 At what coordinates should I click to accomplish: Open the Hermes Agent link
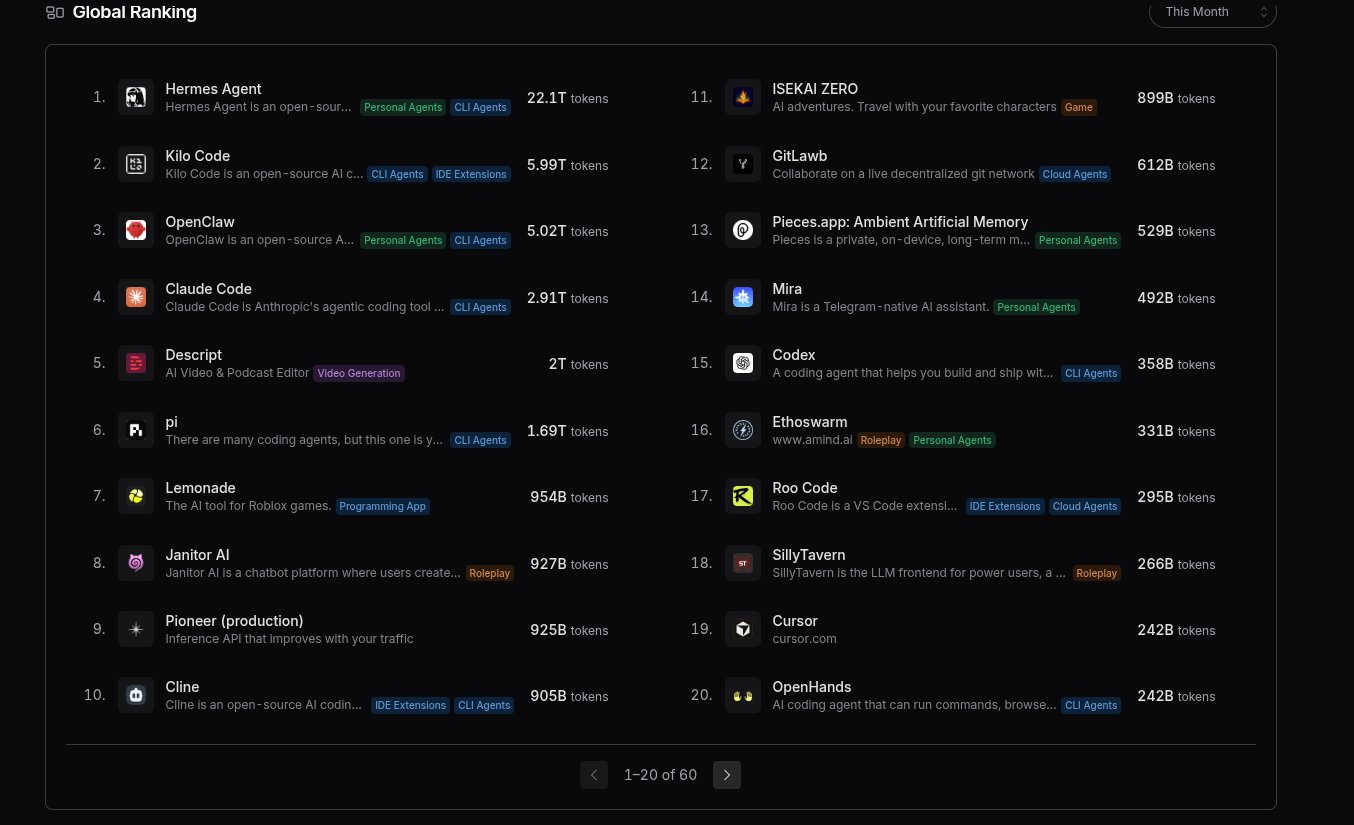coord(213,89)
